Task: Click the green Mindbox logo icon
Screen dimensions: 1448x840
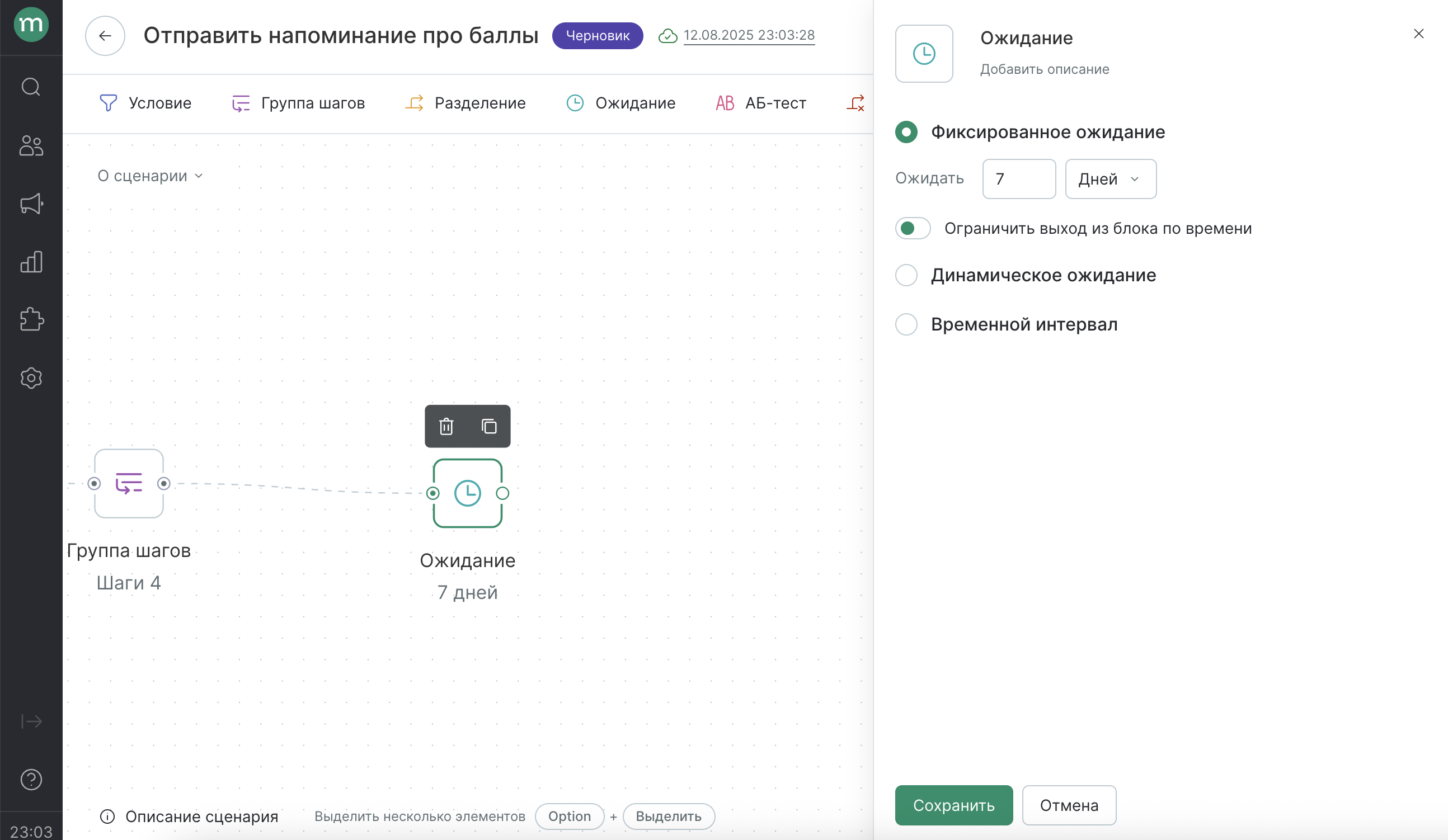Action: (31, 25)
